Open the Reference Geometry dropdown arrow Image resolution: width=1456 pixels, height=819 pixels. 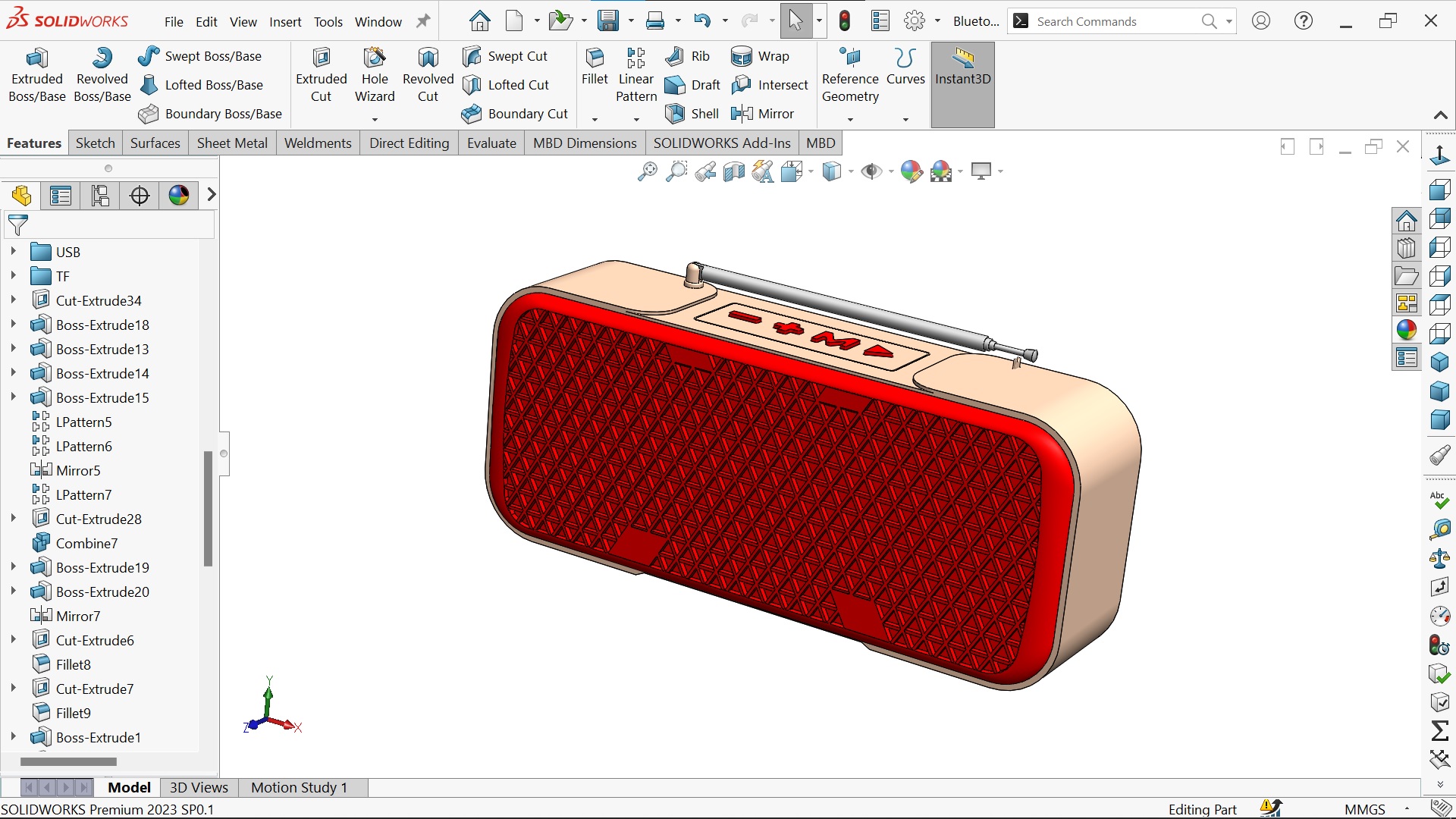click(850, 119)
